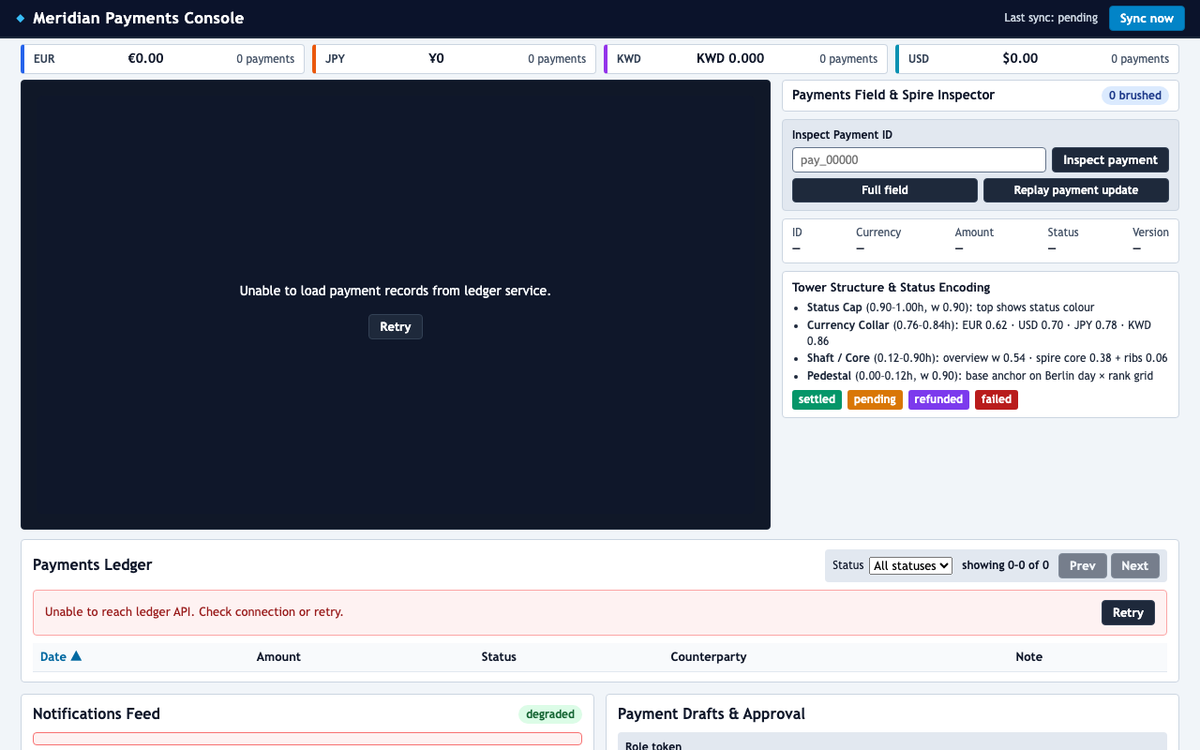Click the refunded status legend chip
The image size is (1200, 750).
tap(939, 399)
